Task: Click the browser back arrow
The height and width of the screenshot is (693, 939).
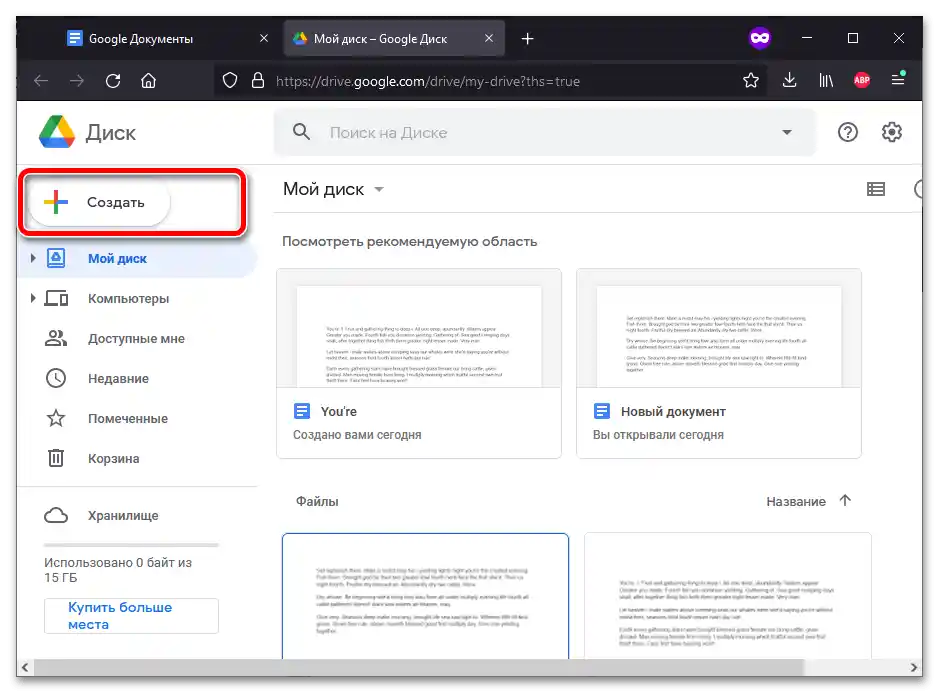Action: coord(41,81)
